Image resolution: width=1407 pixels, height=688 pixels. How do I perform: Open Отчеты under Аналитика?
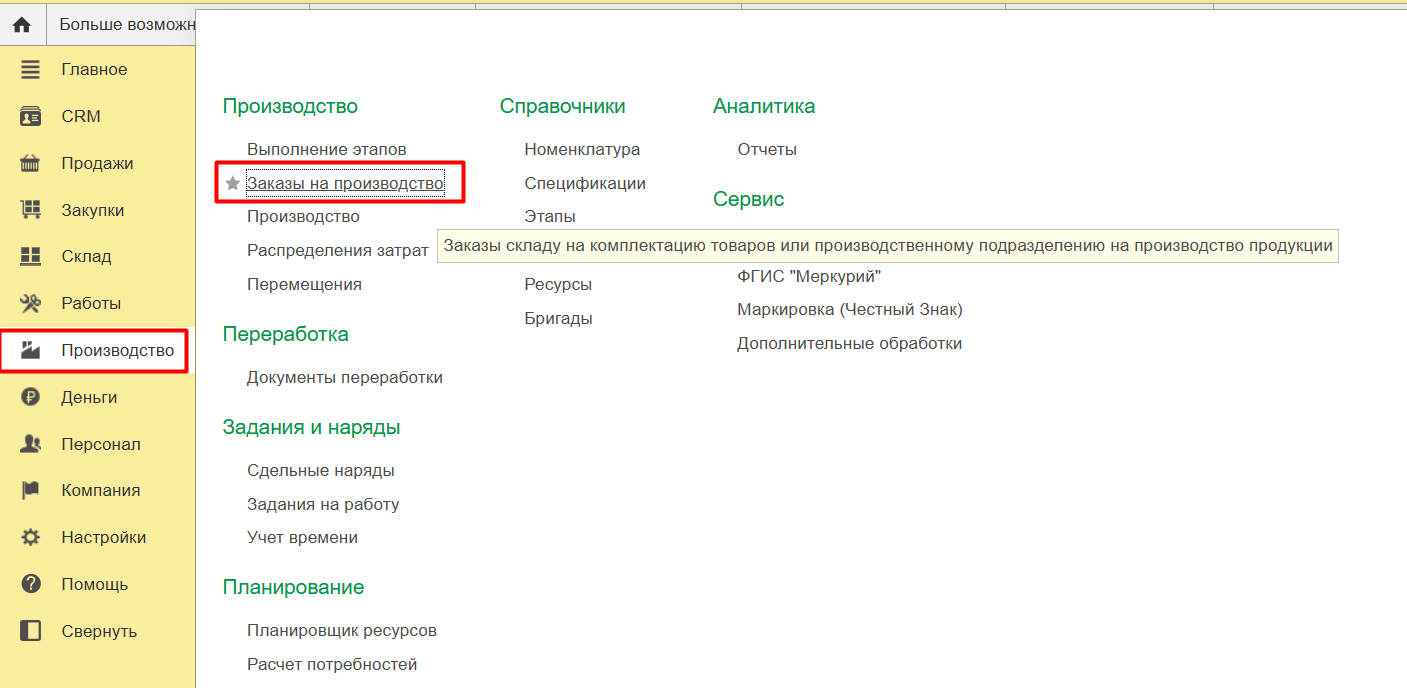click(767, 149)
